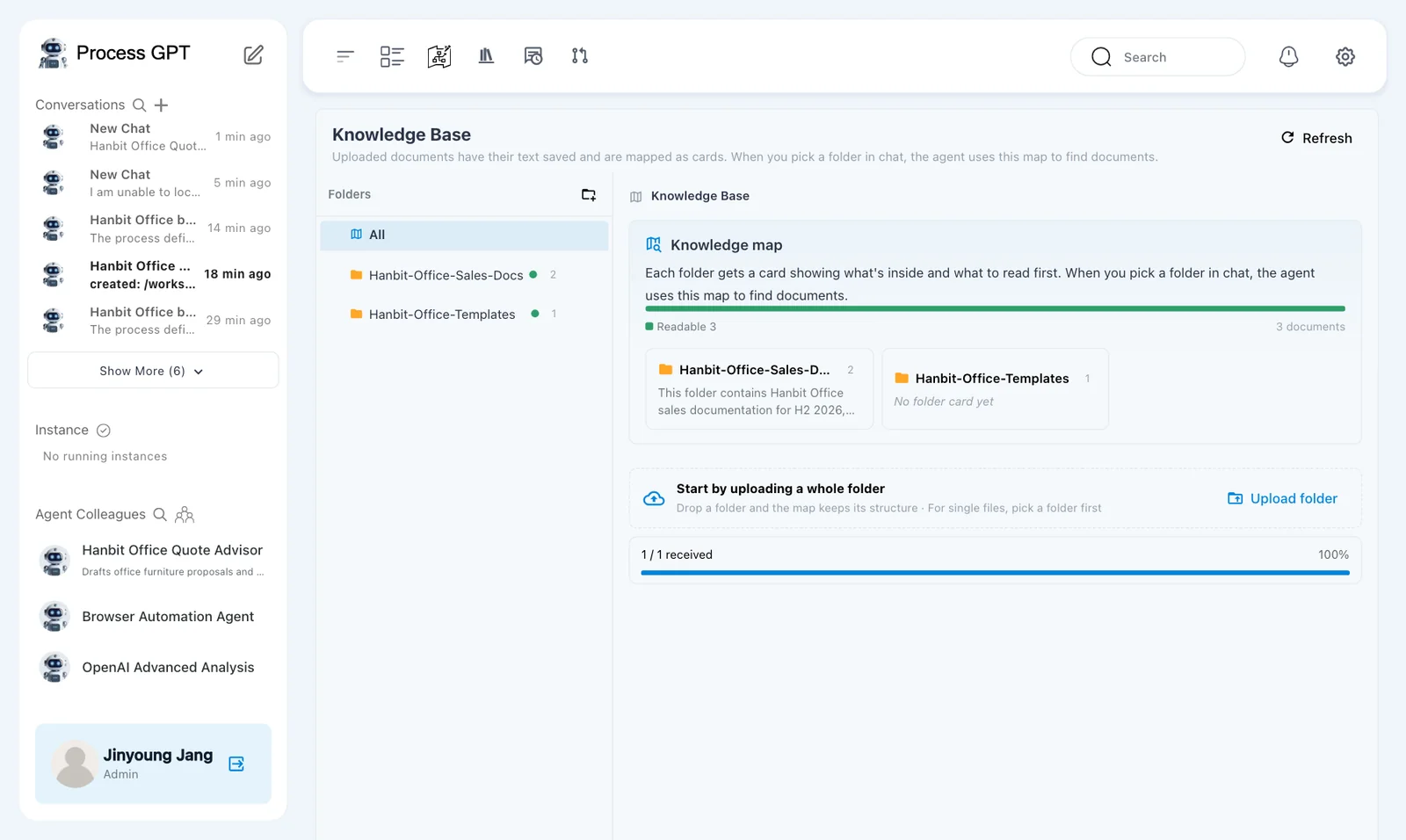This screenshot has width=1406, height=840.
Task: Click the Upload folder button
Action: [1282, 498]
